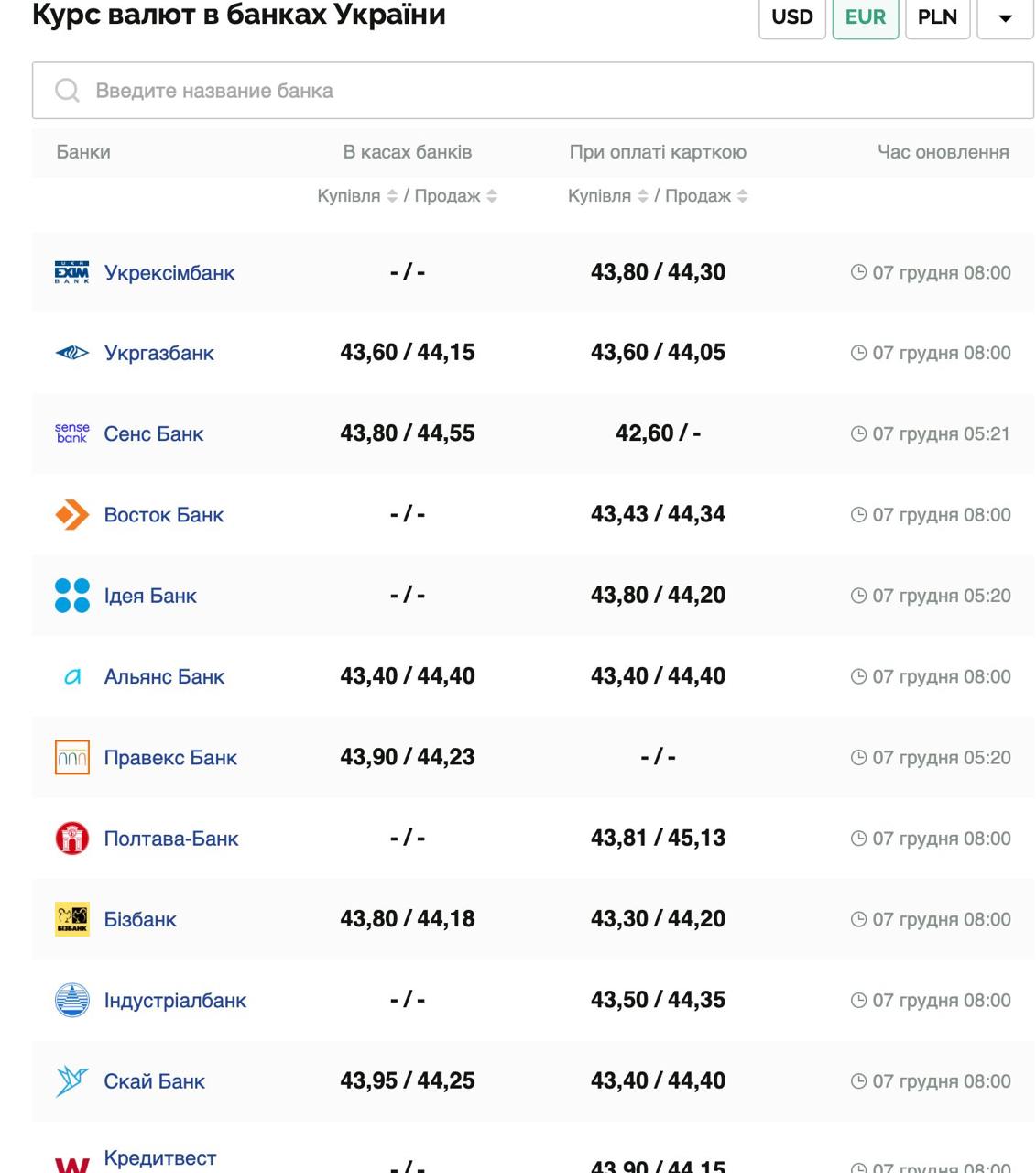This screenshot has height=1173, width=1036.
Task: Sort by cash desk Продаж rate
Action: 492,196
